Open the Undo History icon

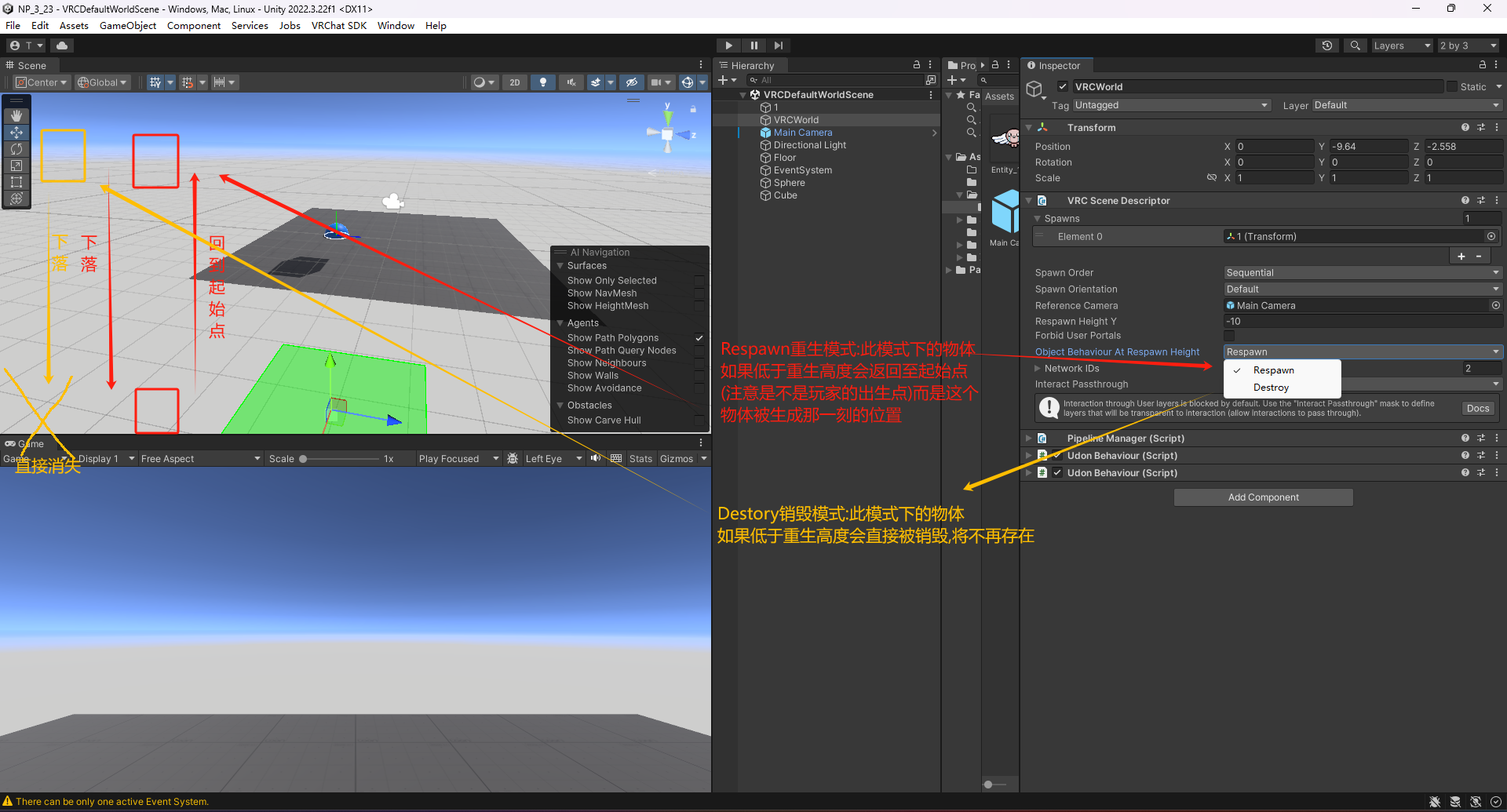pyautogui.click(x=1327, y=46)
